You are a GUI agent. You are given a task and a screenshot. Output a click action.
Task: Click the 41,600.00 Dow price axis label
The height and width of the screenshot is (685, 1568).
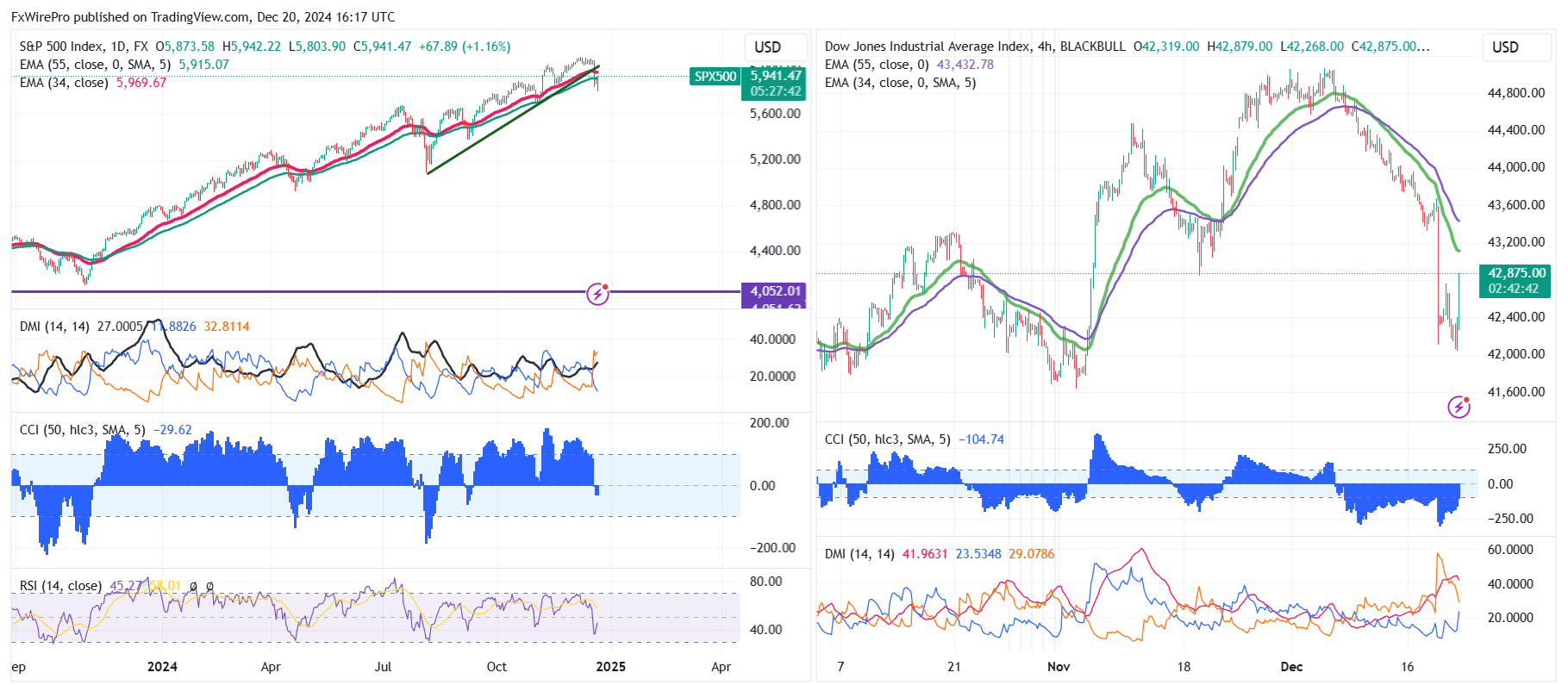coord(1516,392)
